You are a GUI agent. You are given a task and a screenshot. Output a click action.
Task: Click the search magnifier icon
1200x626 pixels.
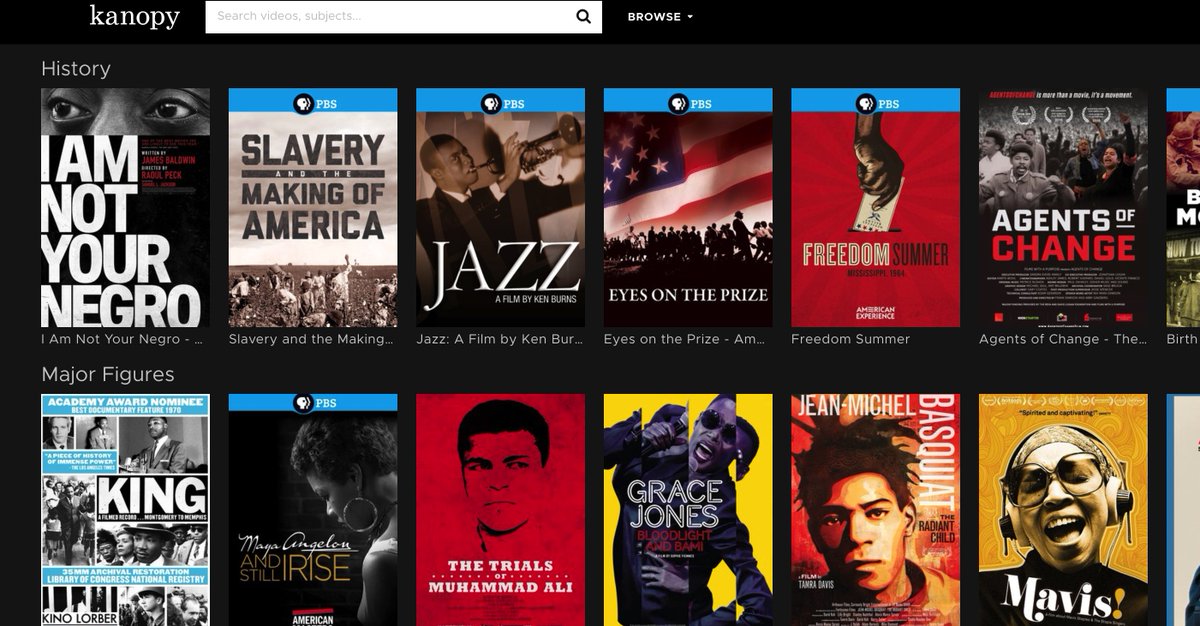pyautogui.click(x=584, y=16)
